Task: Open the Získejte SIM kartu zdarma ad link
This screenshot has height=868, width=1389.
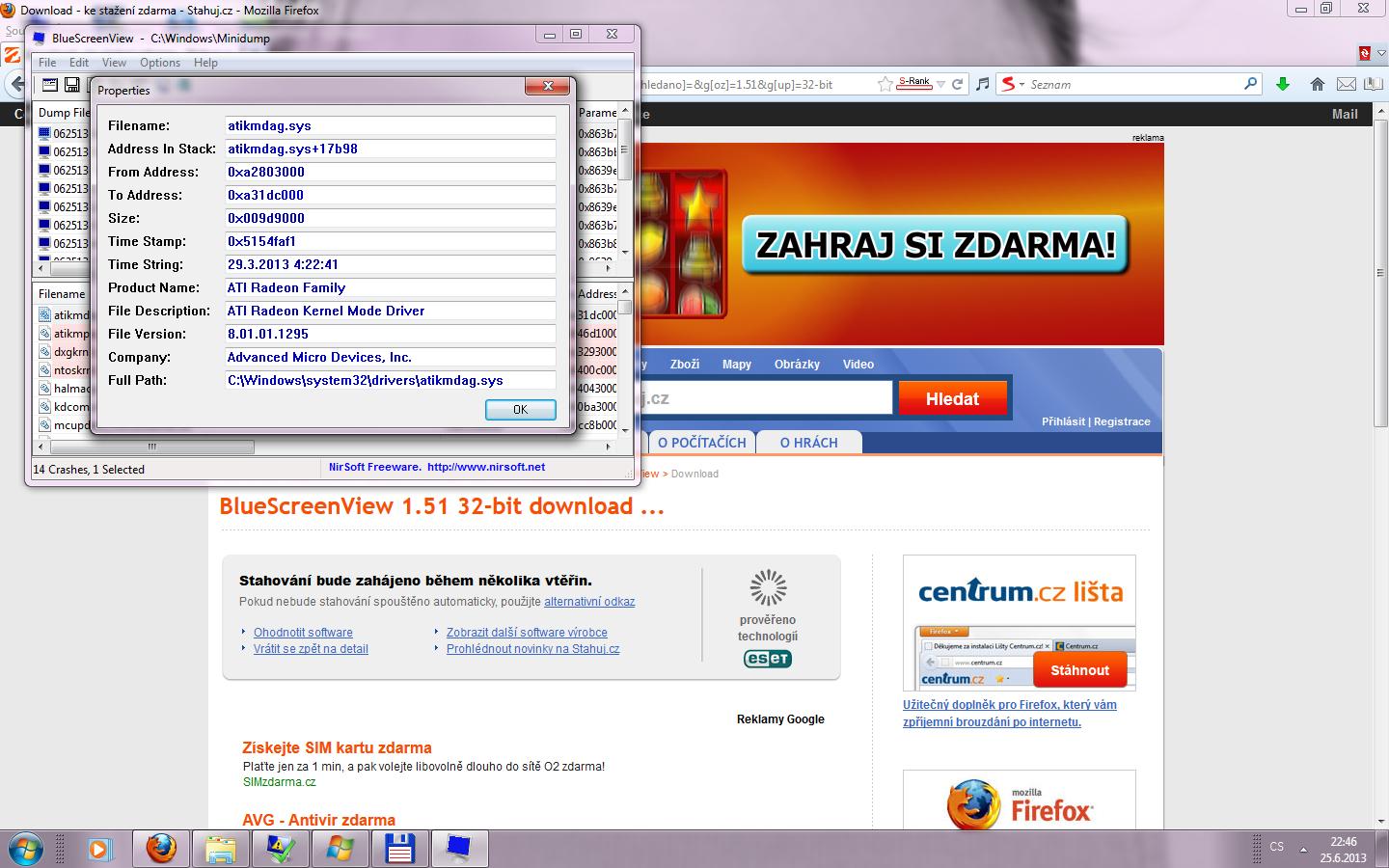Action: [x=337, y=747]
